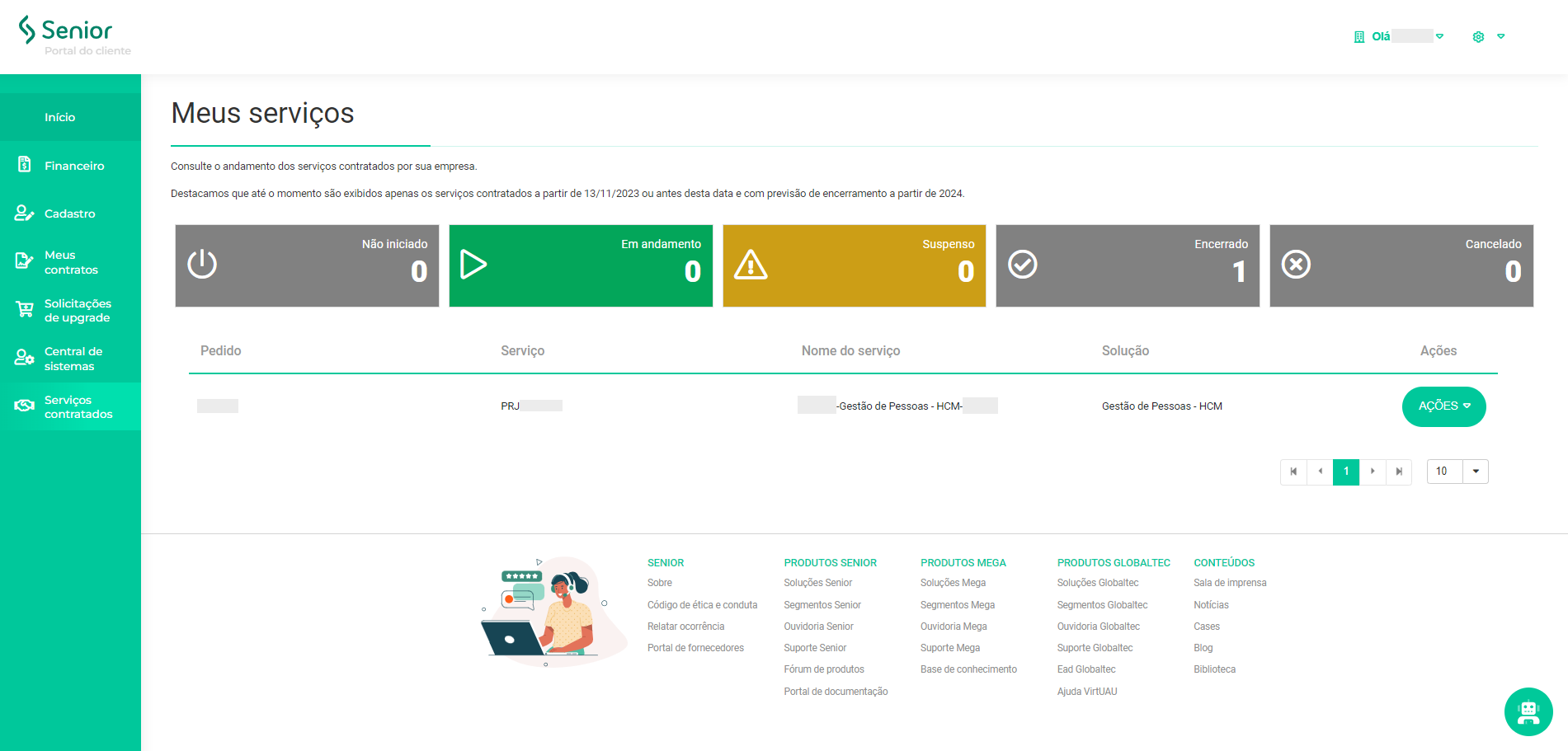Click the Suspenso status label
Screen dimensions: 1568x751
pyautogui.click(x=949, y=244)
